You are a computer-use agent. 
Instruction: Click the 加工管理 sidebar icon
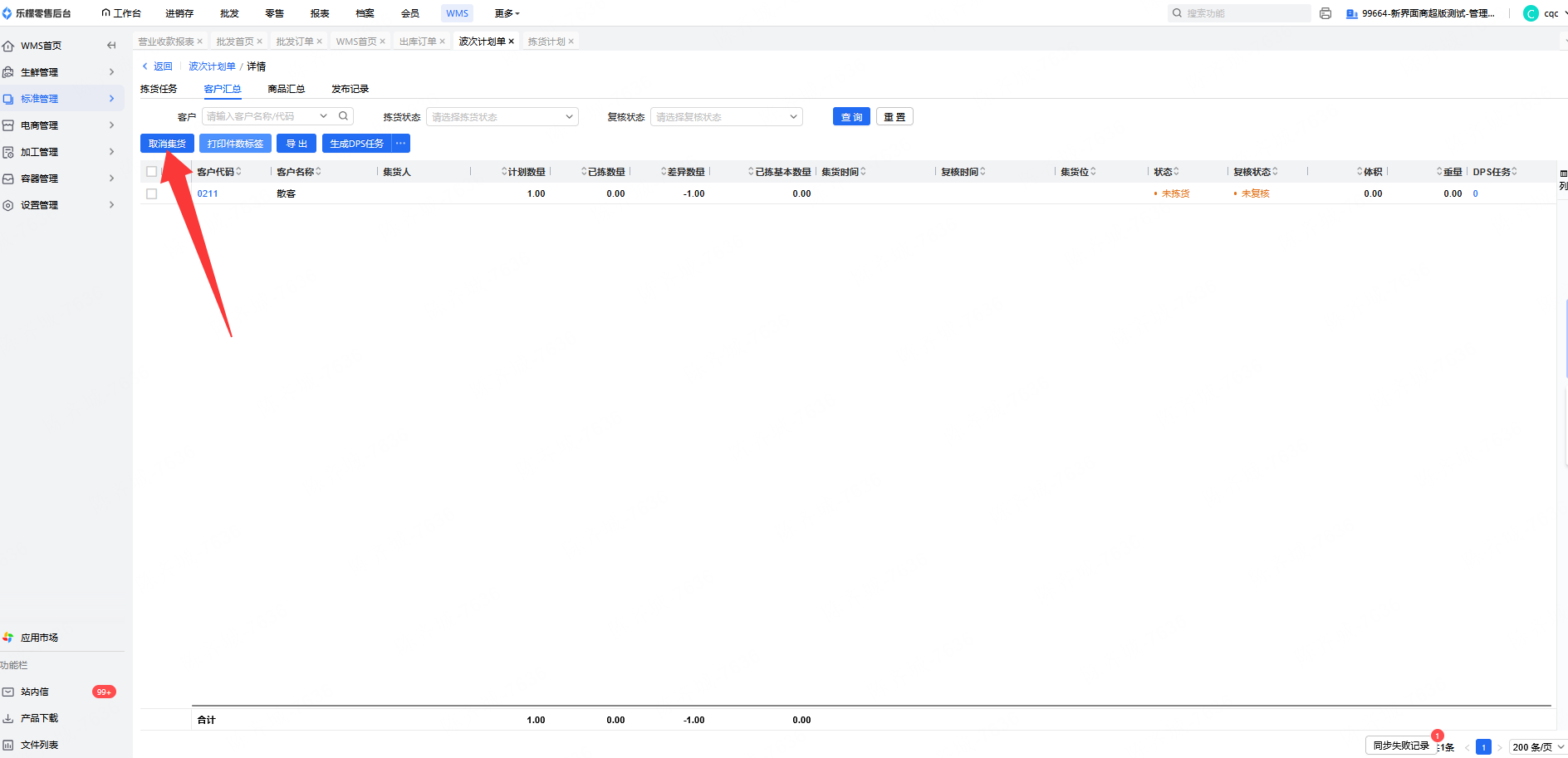[8, 152]
